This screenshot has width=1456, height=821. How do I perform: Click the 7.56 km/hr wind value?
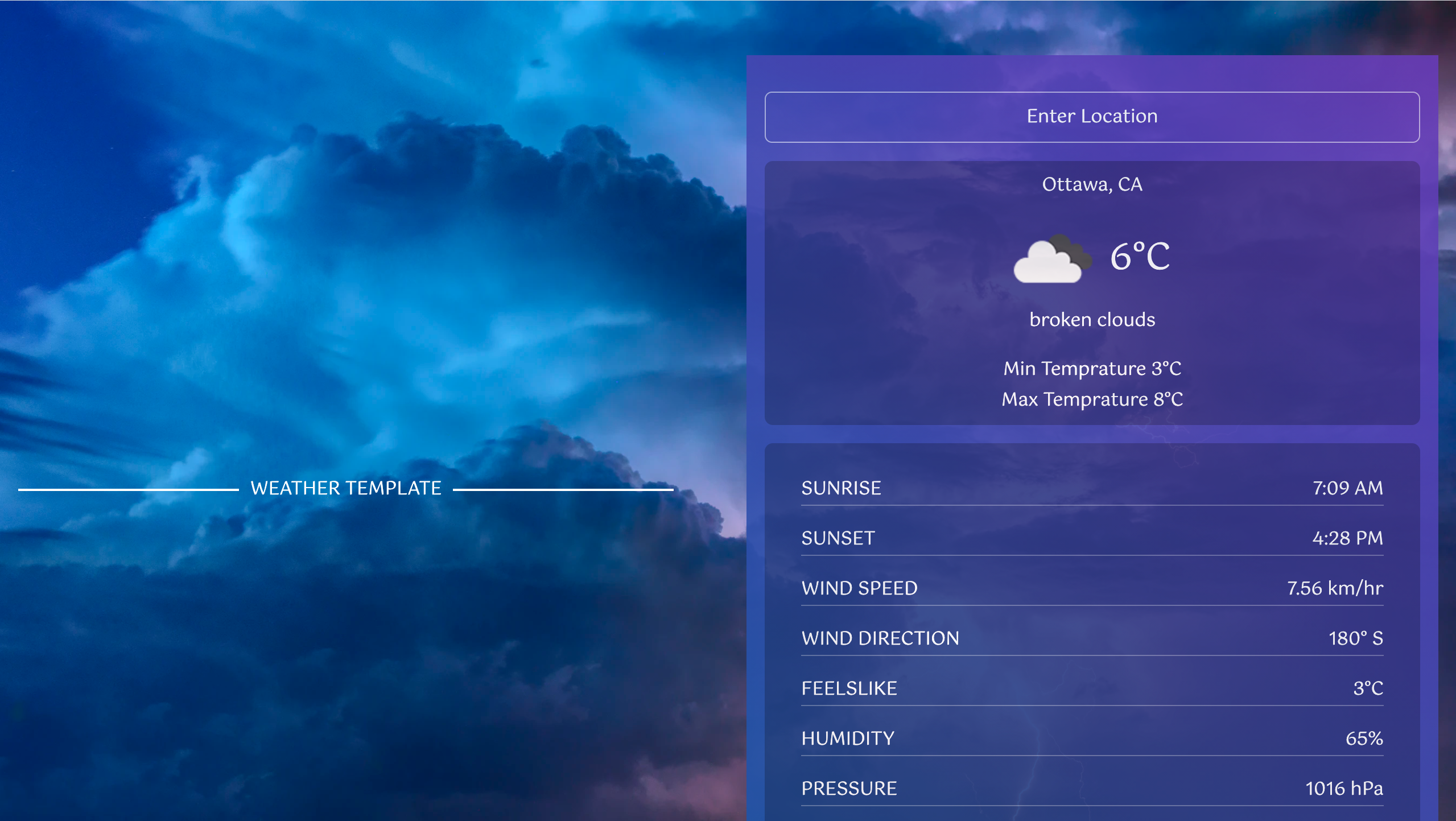click(x=1334, y=588)
